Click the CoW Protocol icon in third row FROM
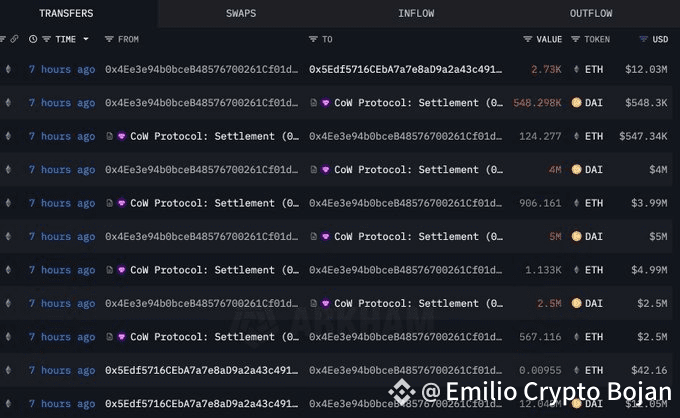 point(122,136)
